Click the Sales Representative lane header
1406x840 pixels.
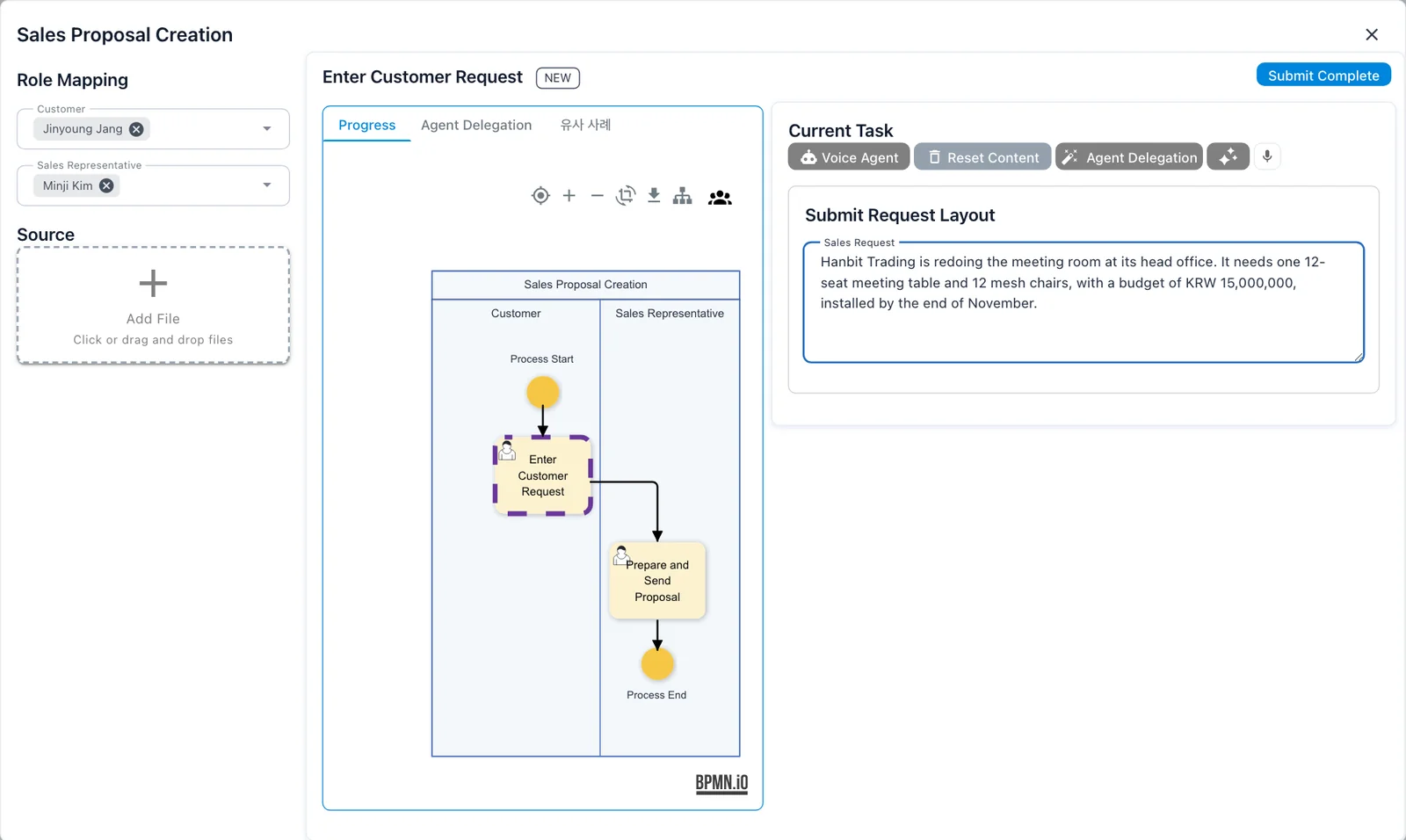point(670,314)
